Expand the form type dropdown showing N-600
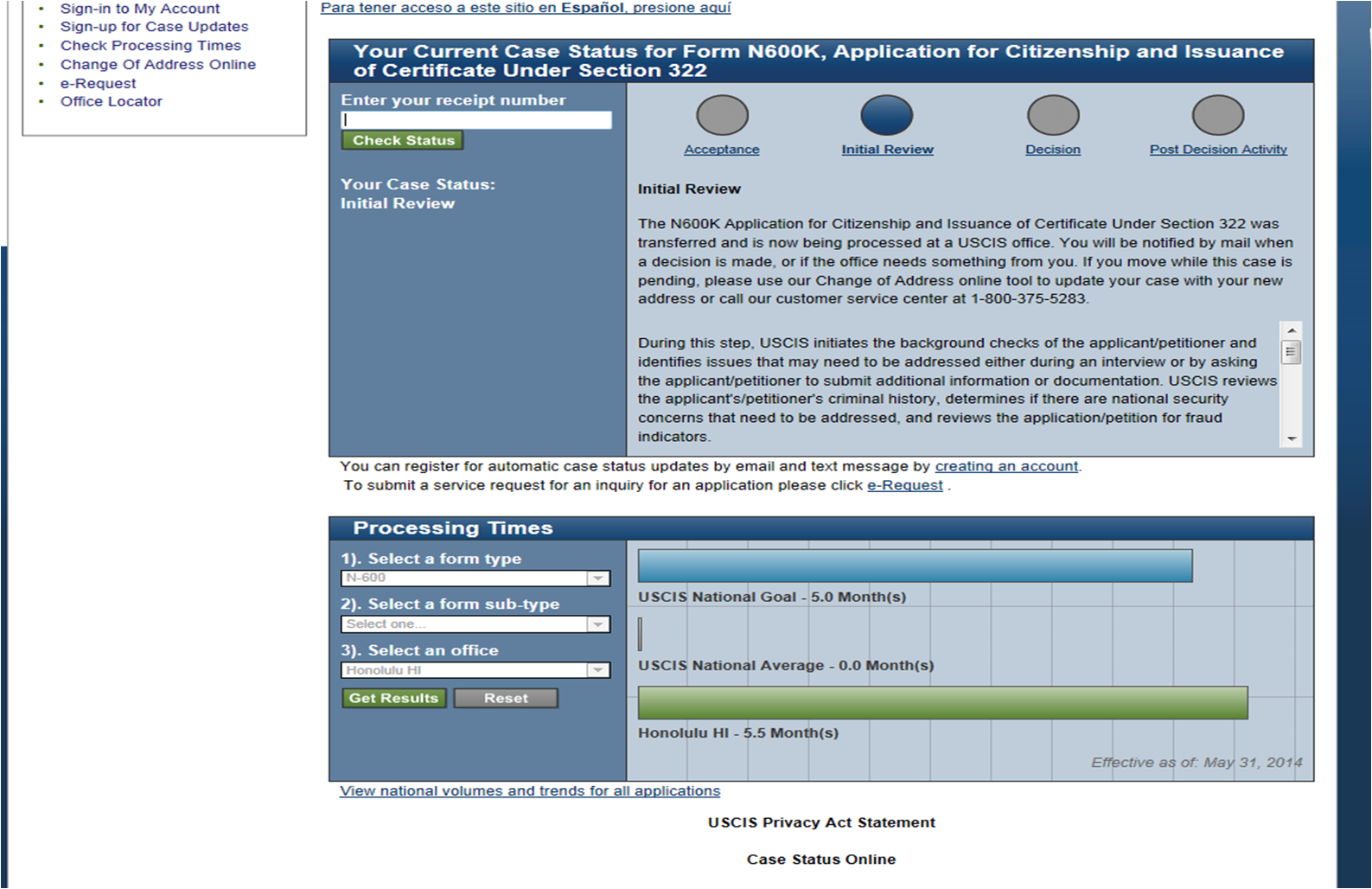 click(475, 579)
